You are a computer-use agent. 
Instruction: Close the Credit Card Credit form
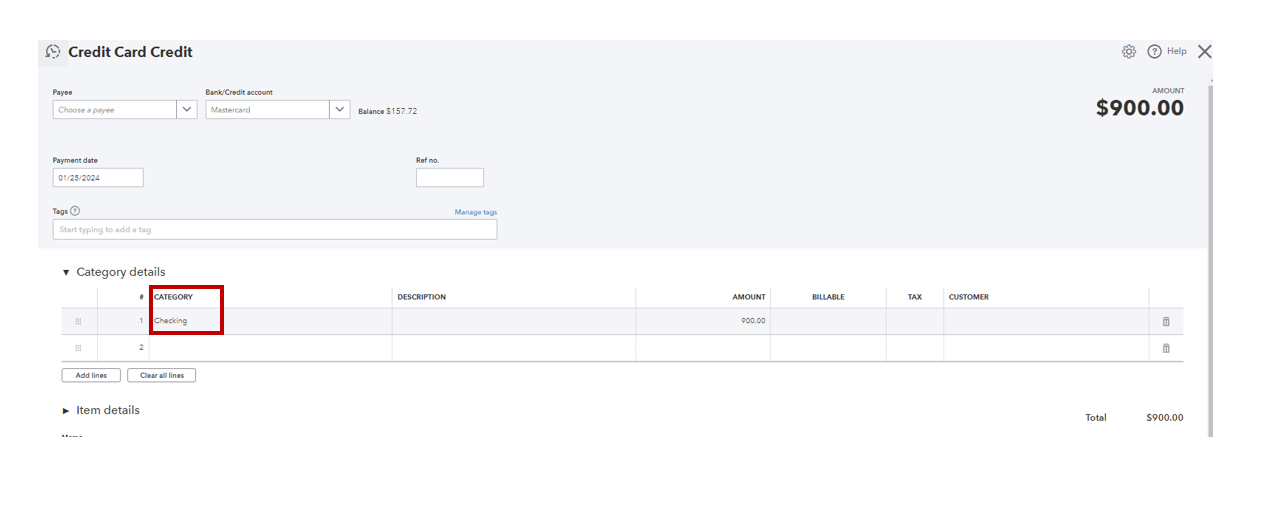coord(1204,52)
